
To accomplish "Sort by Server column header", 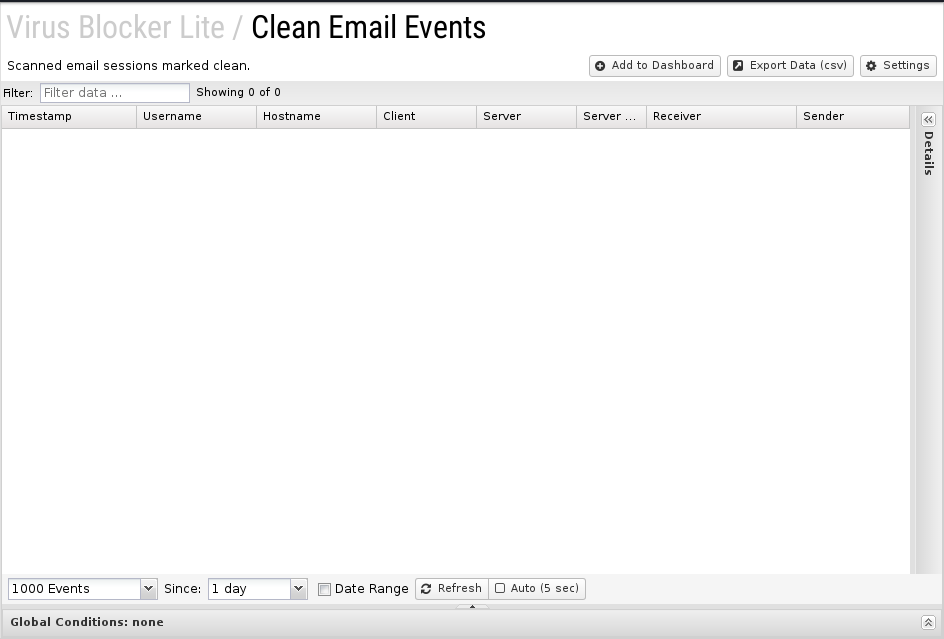I will point(526,116).
